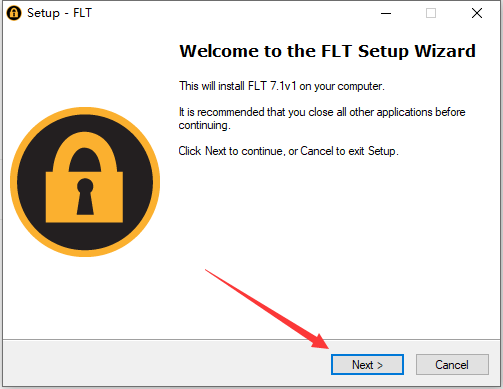Image resolution: width=503 pixels, height=389 pixels.
Task: Click the "Welcome to the FLT Setup Wizard" heading
Action: (x=327, y=51)
